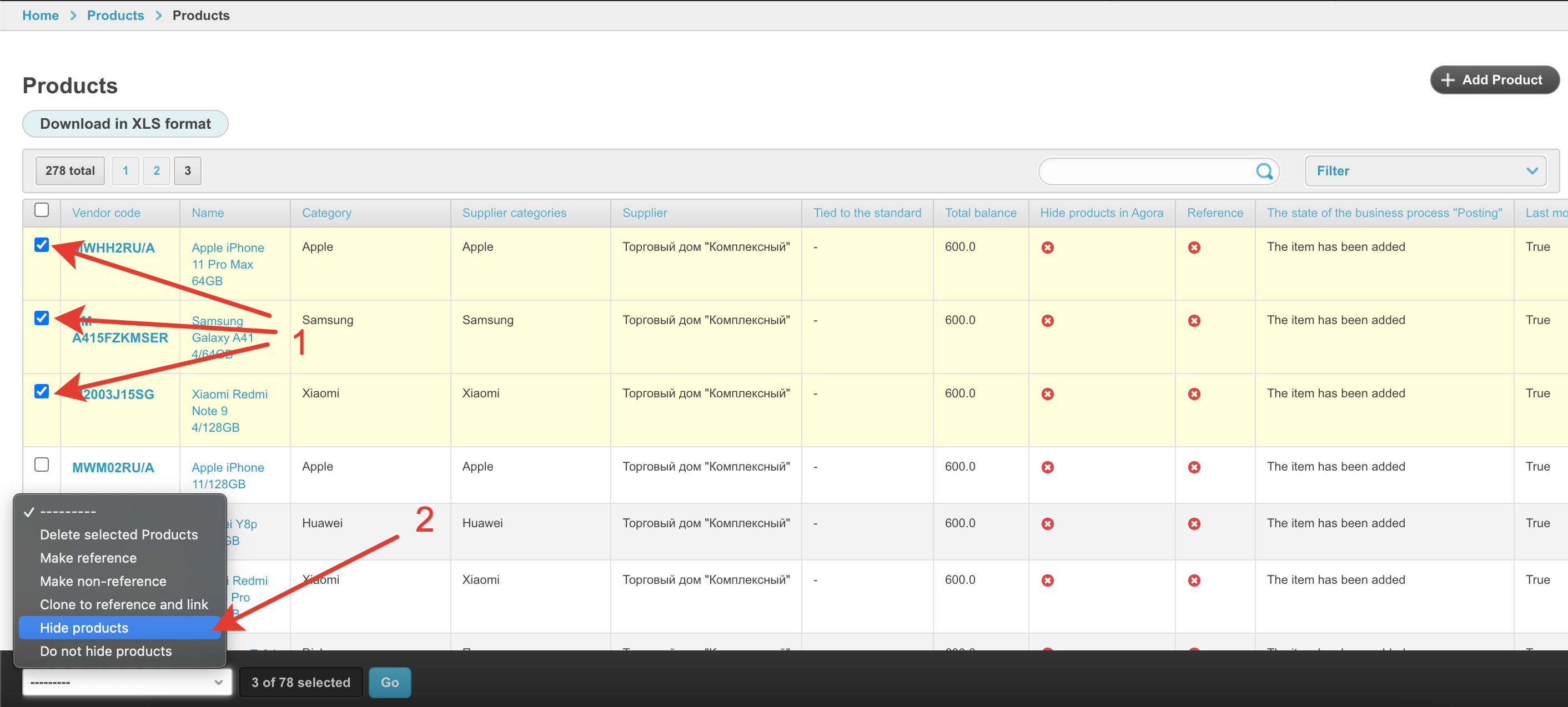Select Delete selected Products option
Viewport: 1568px width, 707px height.
click(119, 534)
